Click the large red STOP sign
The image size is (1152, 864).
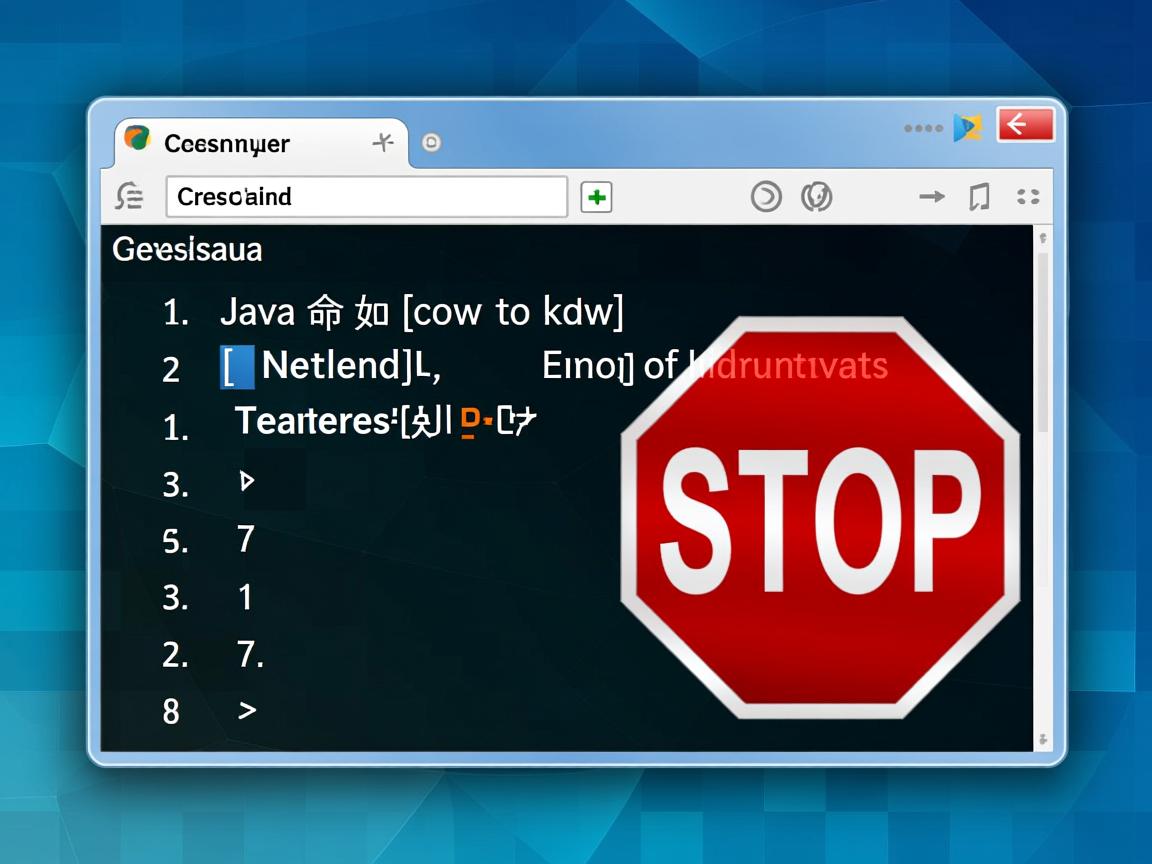click(820, 517)
